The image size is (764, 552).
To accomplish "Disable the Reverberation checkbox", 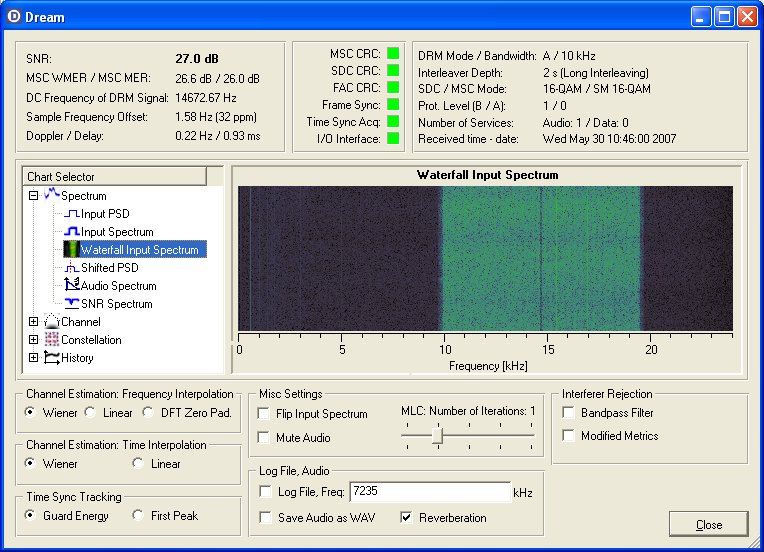I will pos(408,518).
